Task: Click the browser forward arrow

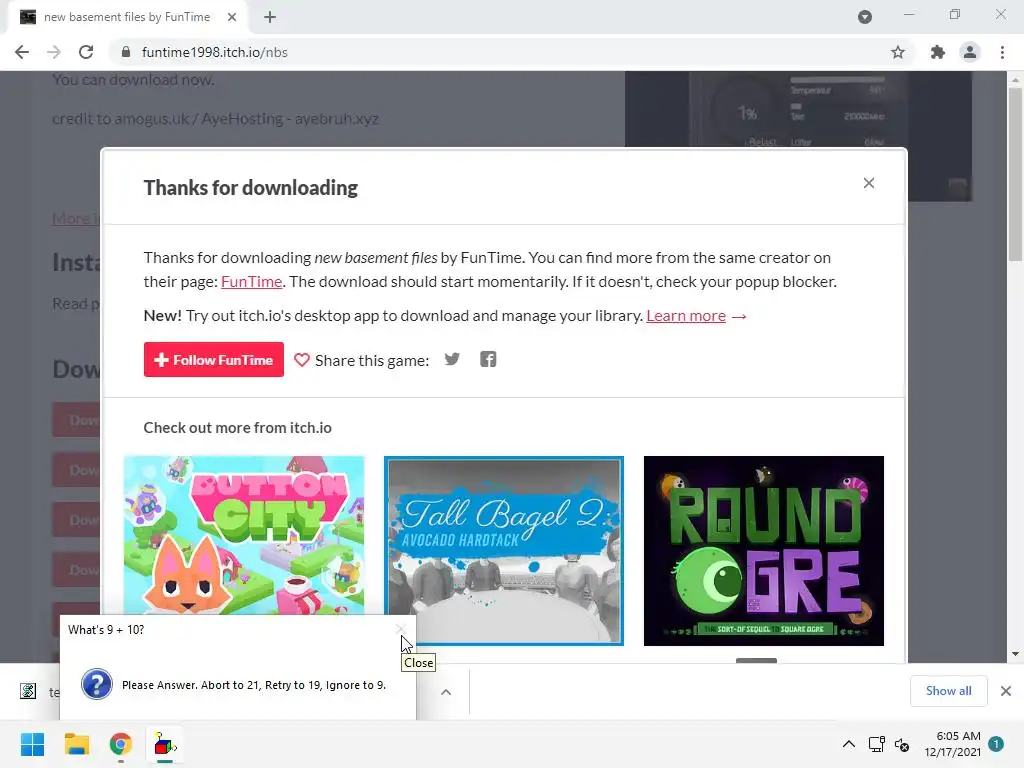Action: (x=54, y=52)
